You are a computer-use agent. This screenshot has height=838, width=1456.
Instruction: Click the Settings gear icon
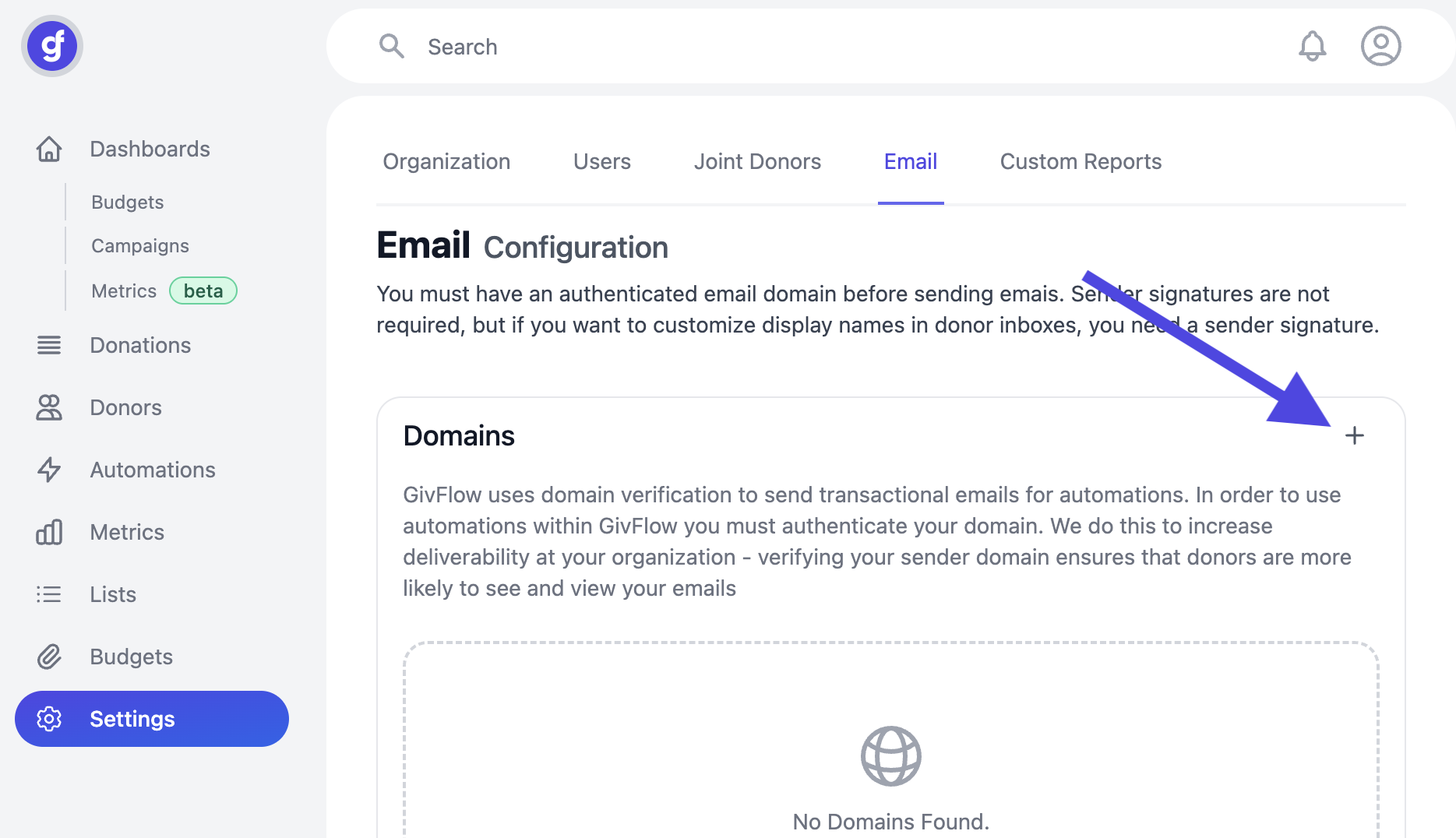coord(49,719)
